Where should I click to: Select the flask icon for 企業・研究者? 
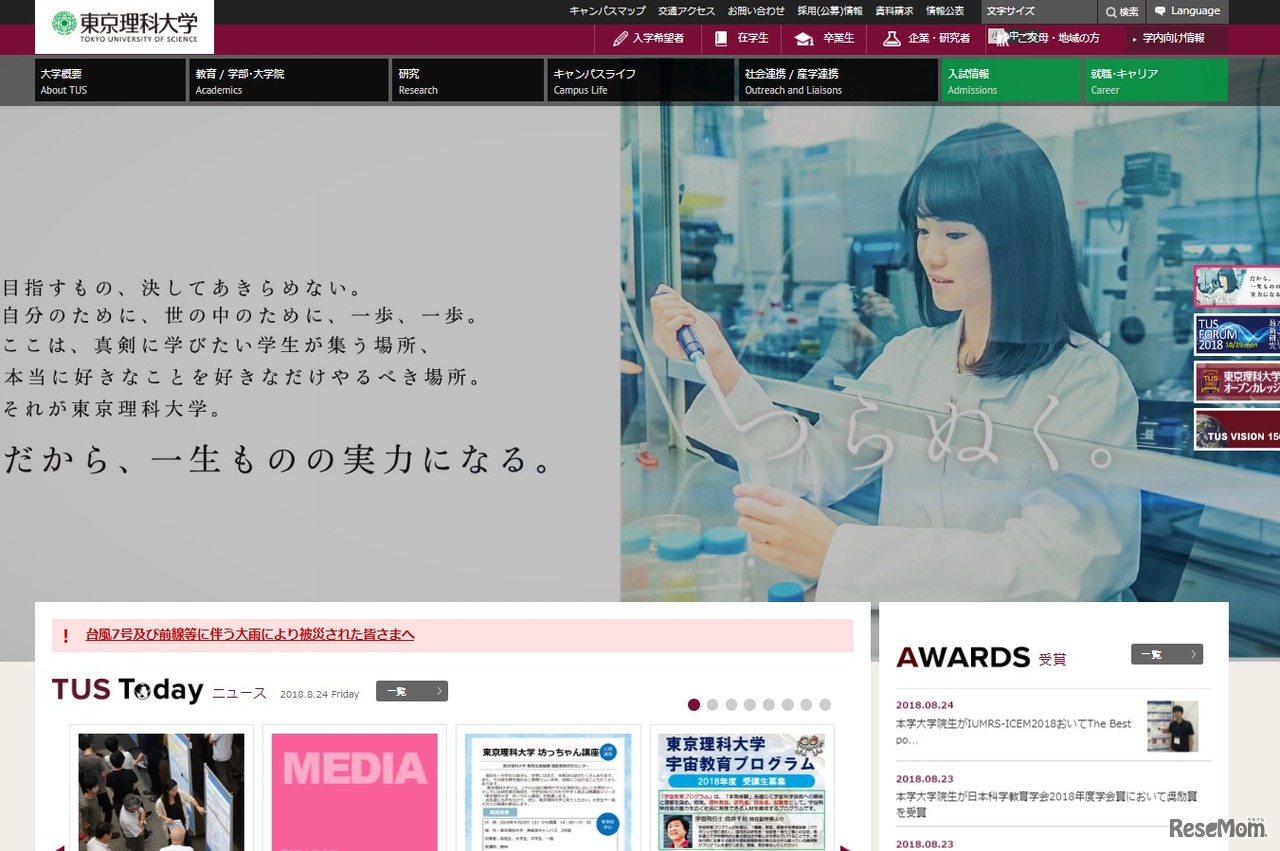892,39
